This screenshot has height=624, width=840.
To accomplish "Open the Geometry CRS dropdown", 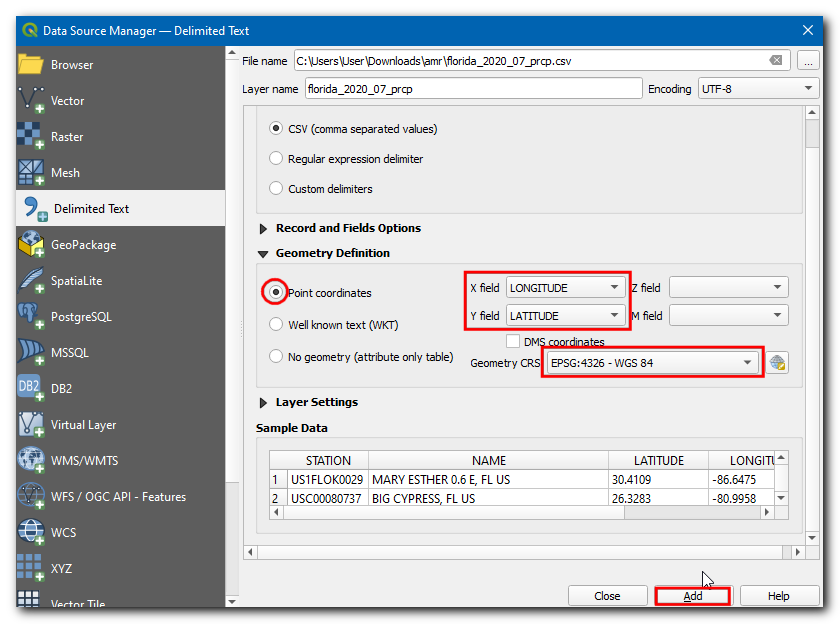I will pyautogui.click(x=652, y=363).
